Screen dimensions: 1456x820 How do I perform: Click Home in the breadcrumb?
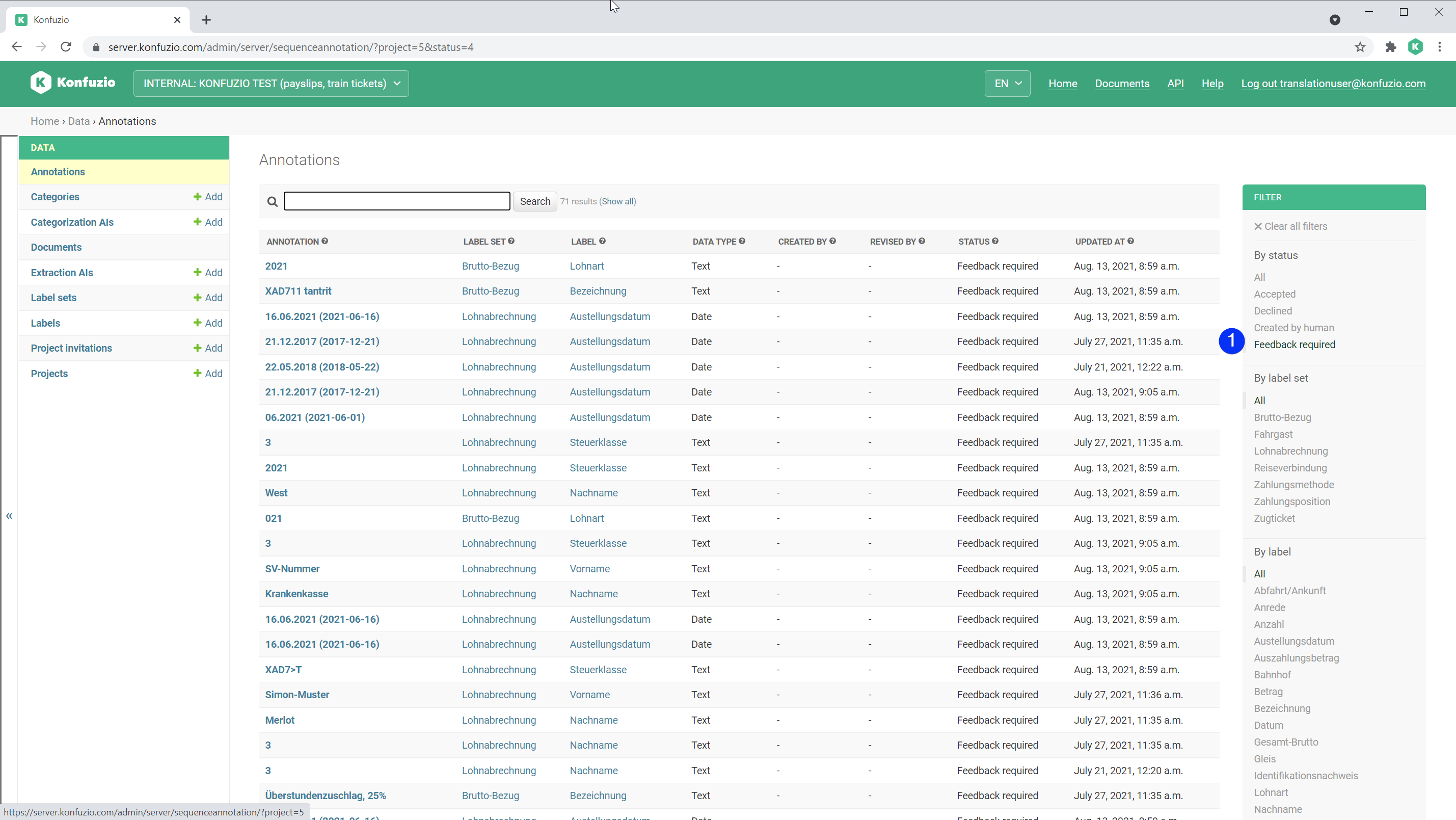[x=45, y=121]
